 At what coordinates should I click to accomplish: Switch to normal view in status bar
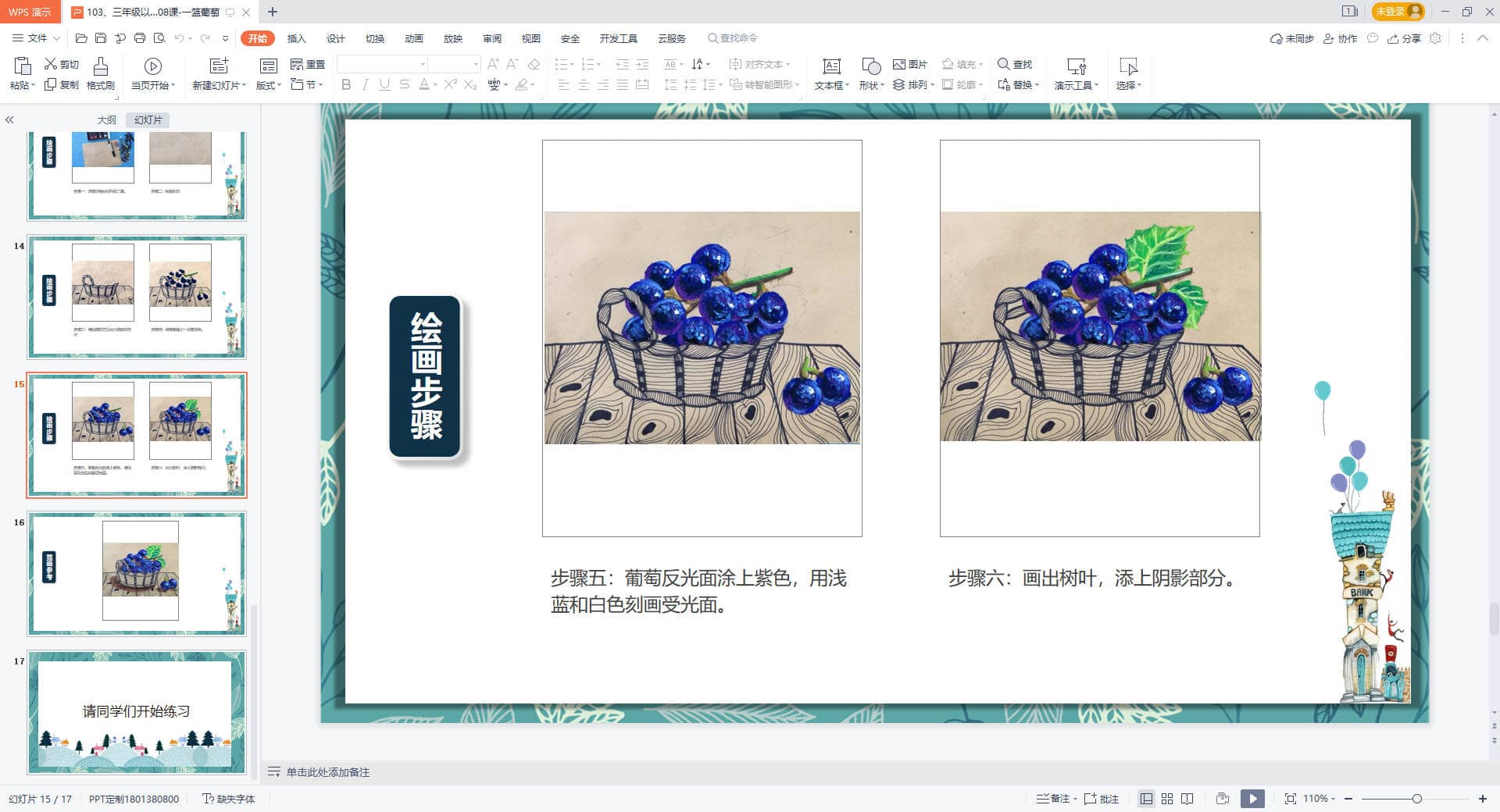(1146, 799)
